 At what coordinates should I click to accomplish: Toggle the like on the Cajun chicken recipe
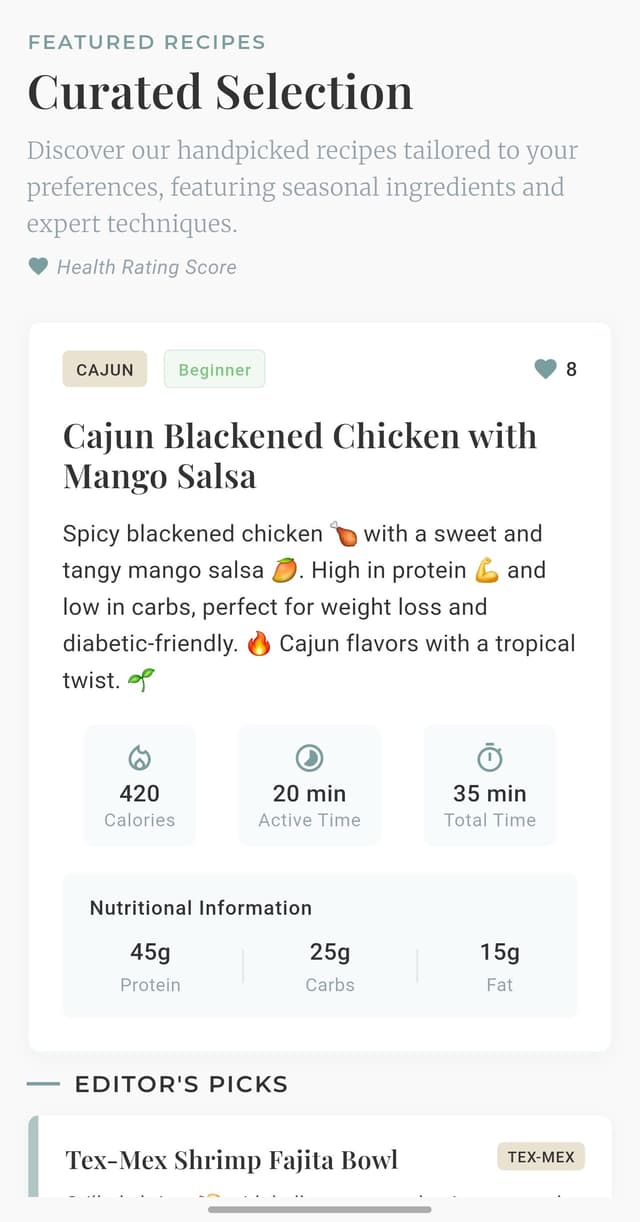545,369
